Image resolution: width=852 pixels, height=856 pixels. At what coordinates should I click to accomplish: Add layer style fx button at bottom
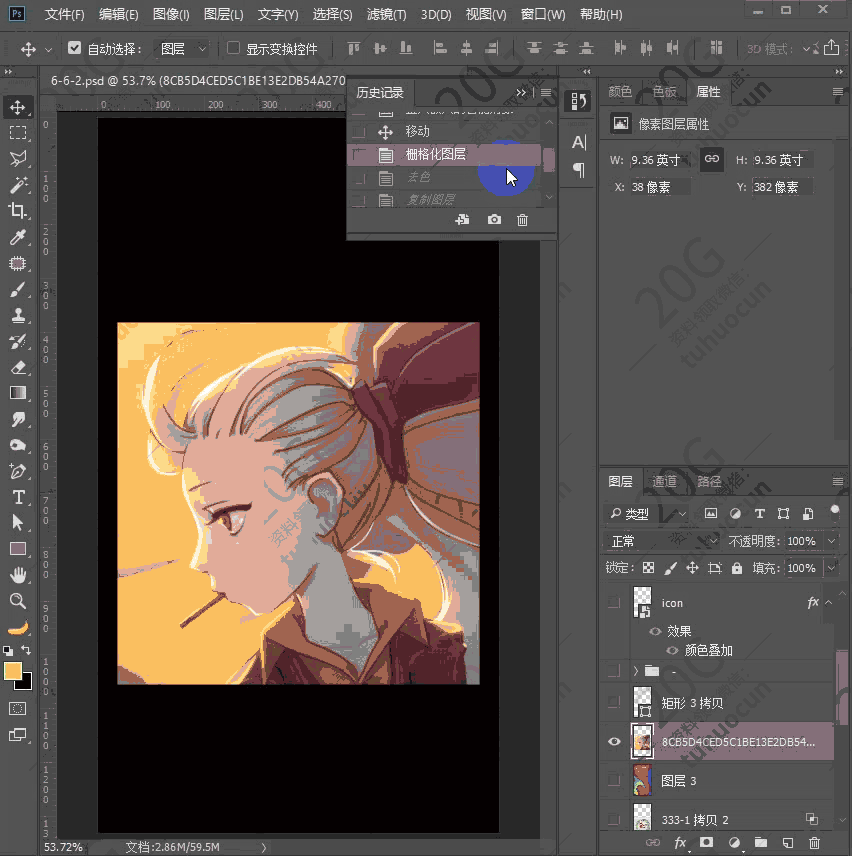point(680,843)
